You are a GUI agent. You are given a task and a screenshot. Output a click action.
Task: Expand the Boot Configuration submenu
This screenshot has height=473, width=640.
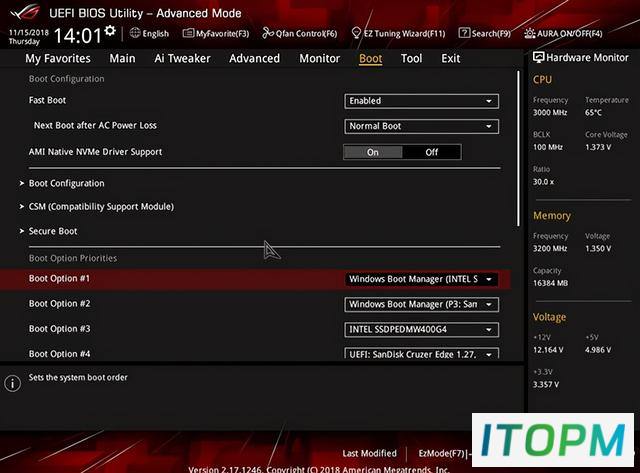coord(62,184)
